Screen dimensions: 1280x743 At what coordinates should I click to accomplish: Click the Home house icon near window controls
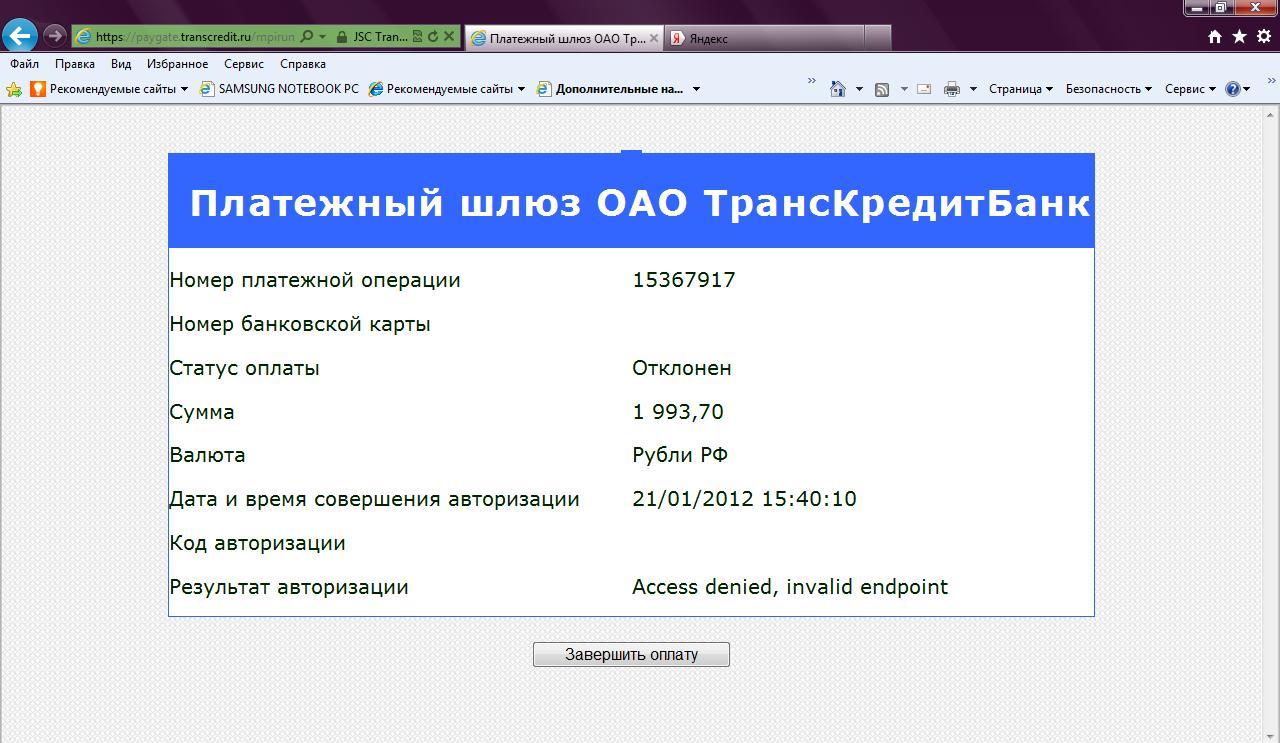click(x=1215, y=37)
